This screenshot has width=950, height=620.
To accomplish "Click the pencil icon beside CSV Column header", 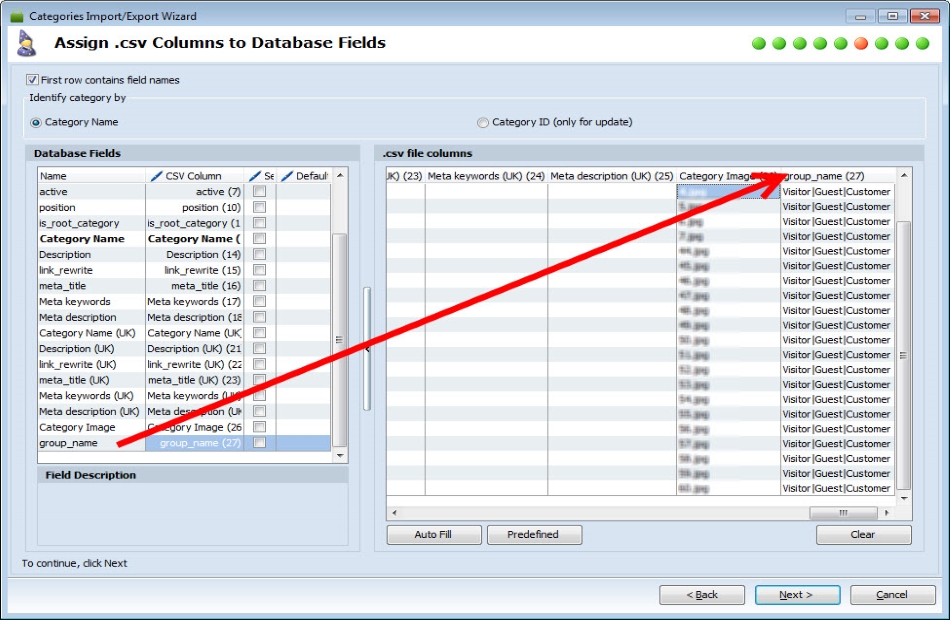I will (156, 176).
